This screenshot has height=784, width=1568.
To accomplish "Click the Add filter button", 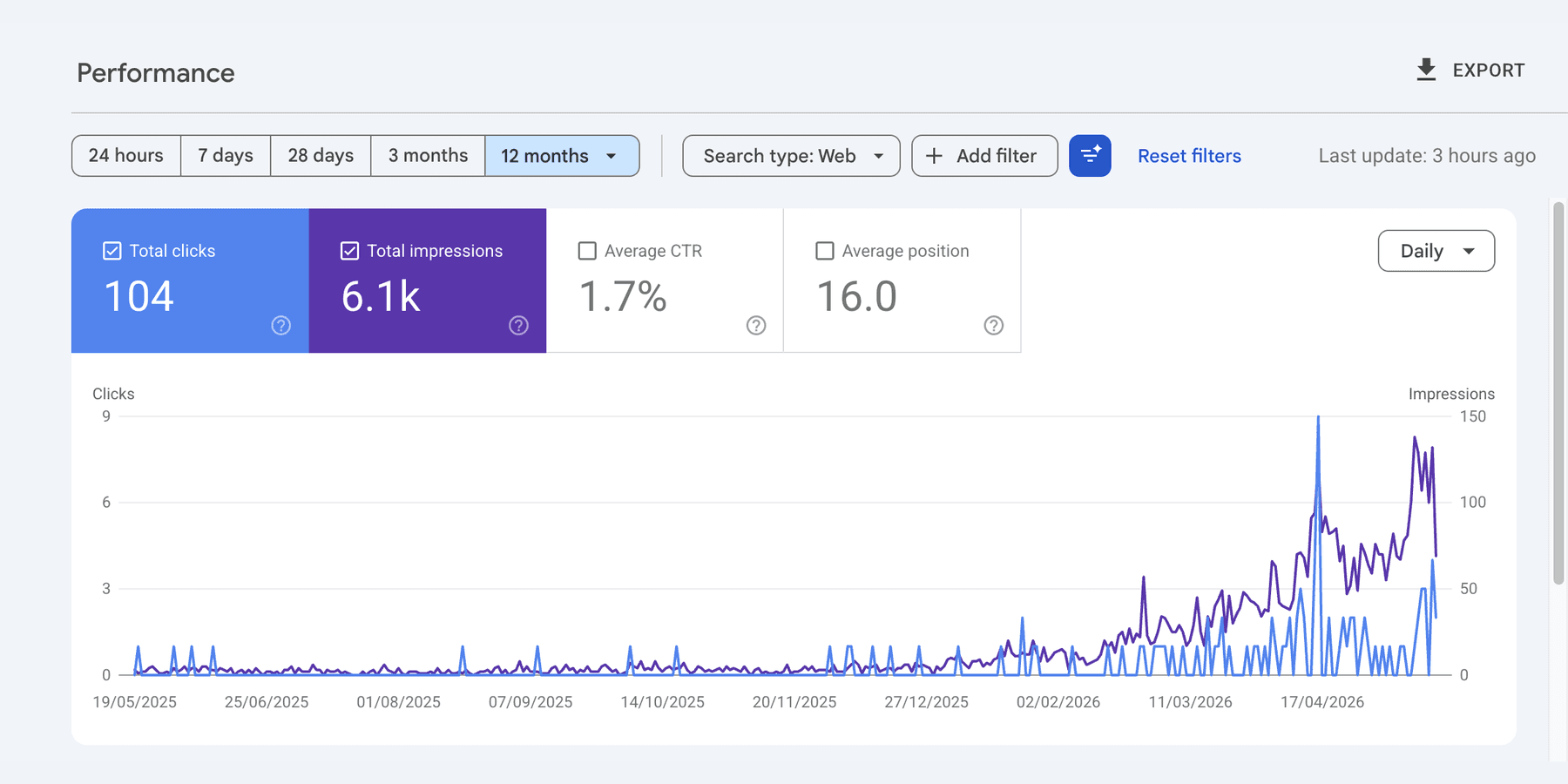I will 984,156.
